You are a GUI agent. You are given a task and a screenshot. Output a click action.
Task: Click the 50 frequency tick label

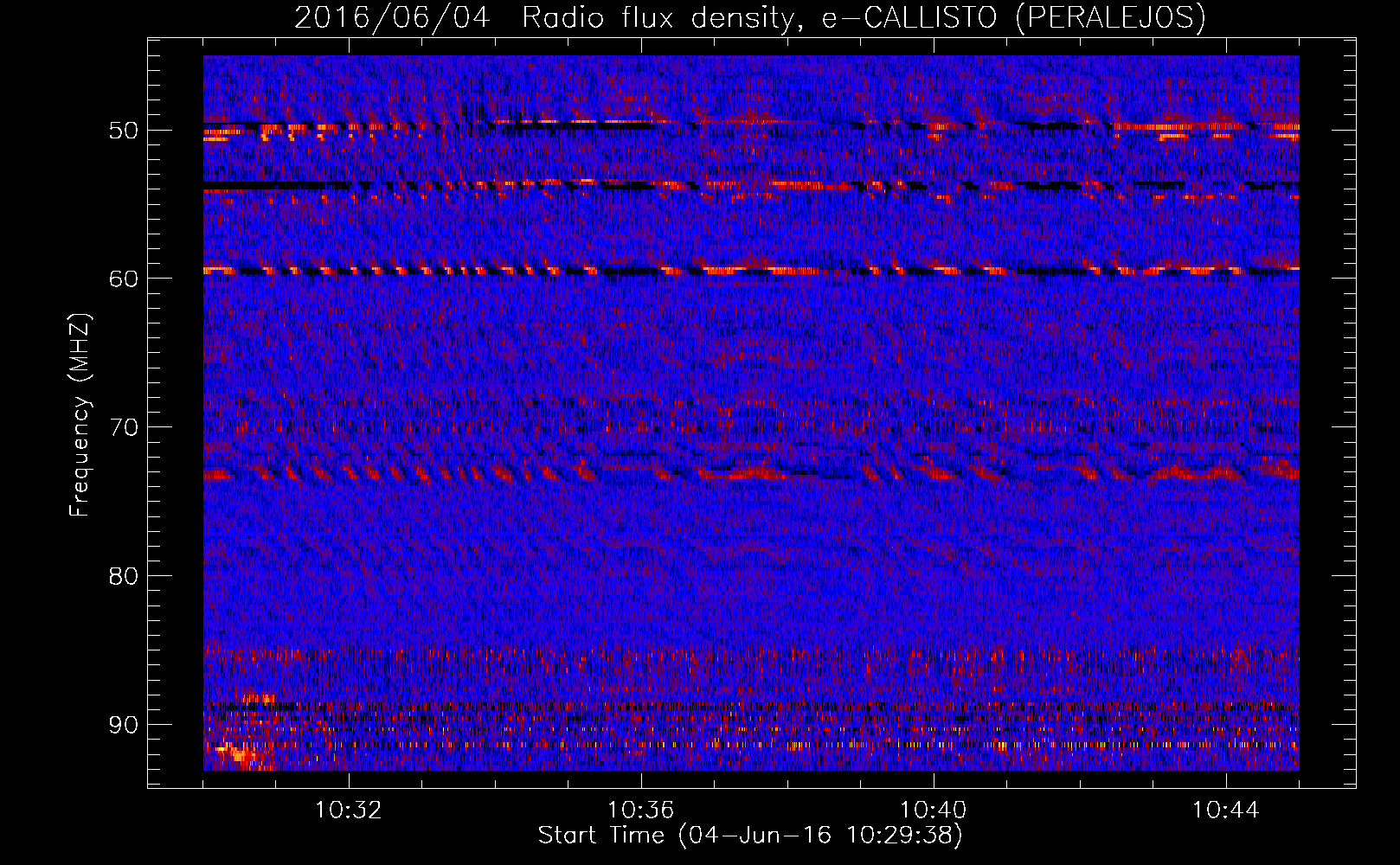(123, 131)
